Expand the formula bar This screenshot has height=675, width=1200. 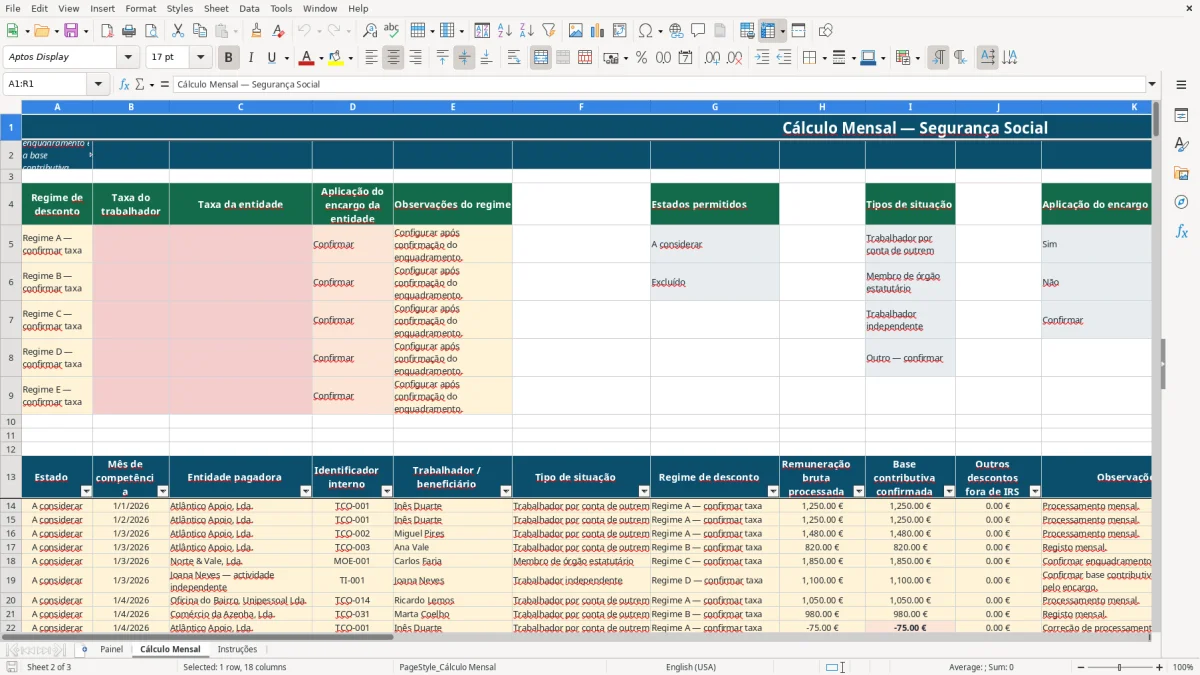pyautogui.click(x=1152, y=85)
